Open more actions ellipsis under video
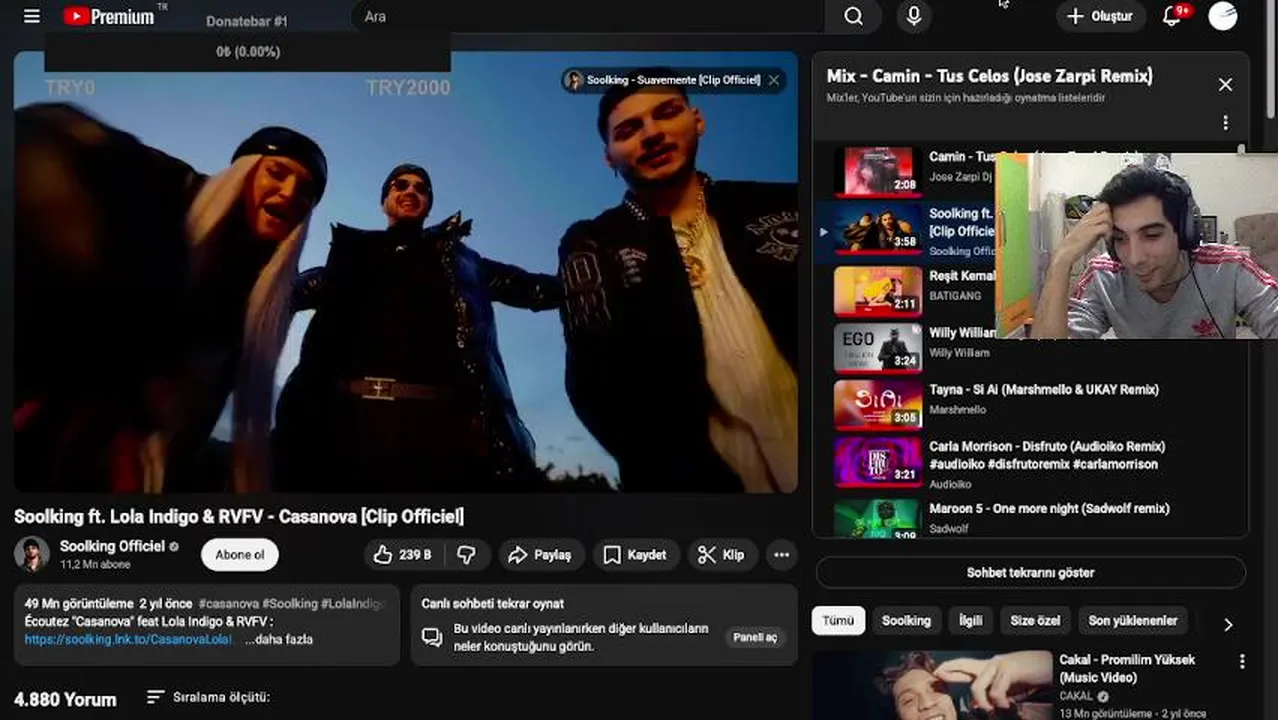Screen dimensions: 1278x720 (782, 555)
